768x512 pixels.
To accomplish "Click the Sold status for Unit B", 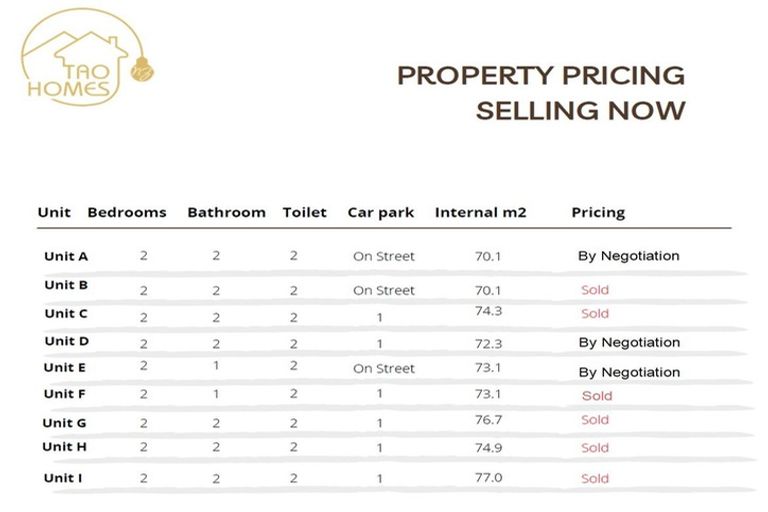I will coord(595,290).
